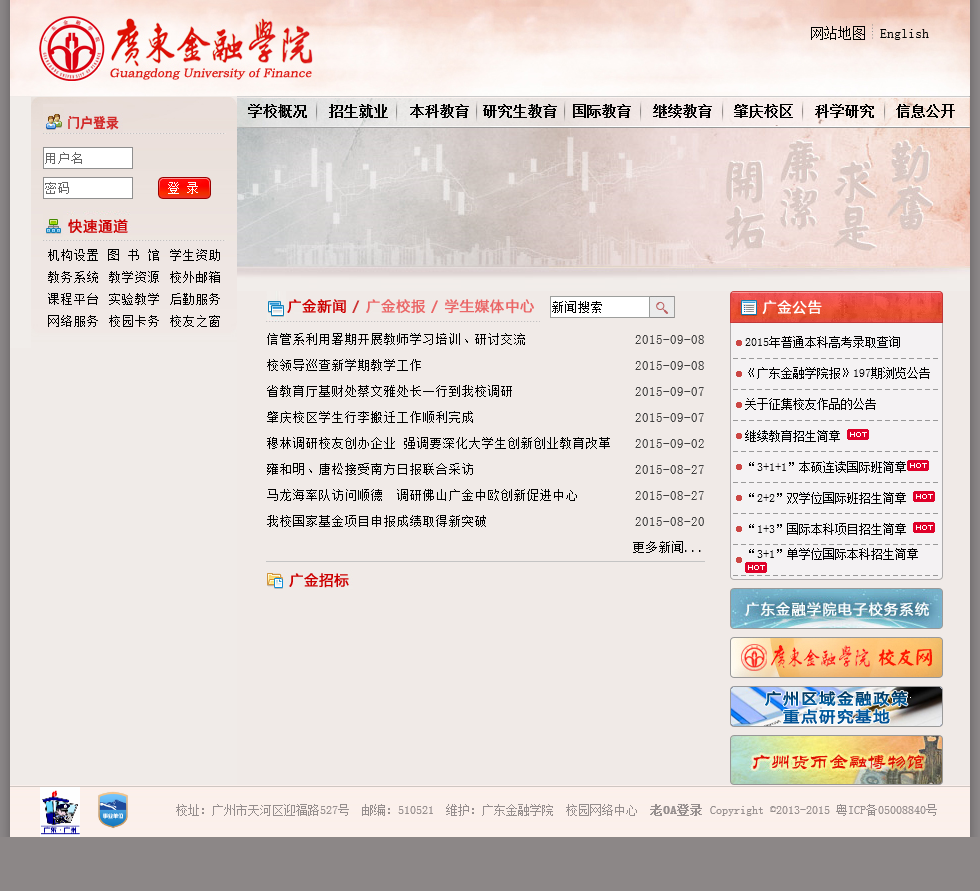Open notice 广东金融学院报197期浏览公告
The height and width of the screenshot is (891, 980).
(838, 373)
